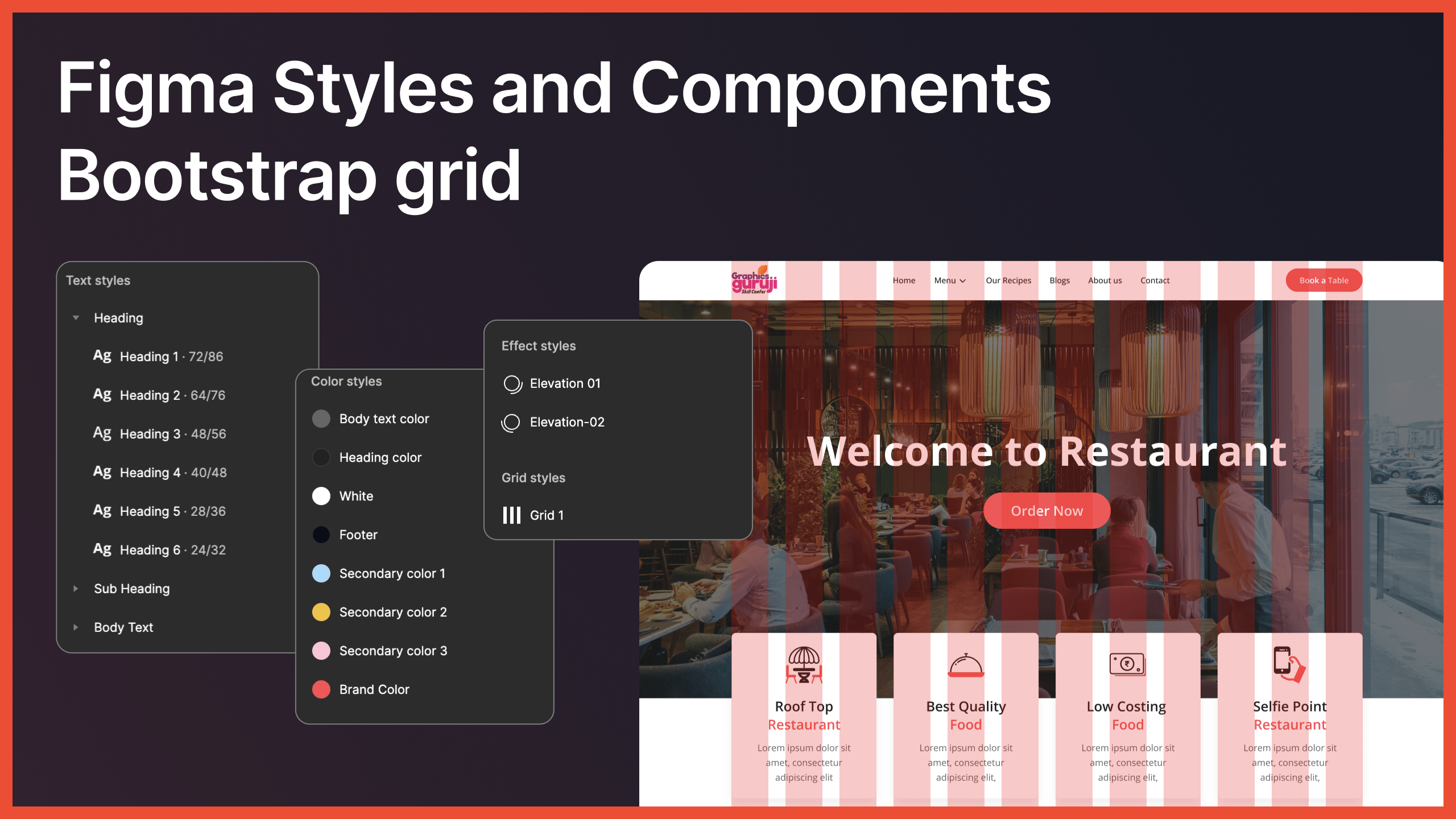
Task: Select the Grid 1 style icon
Action: coord(512,515)
